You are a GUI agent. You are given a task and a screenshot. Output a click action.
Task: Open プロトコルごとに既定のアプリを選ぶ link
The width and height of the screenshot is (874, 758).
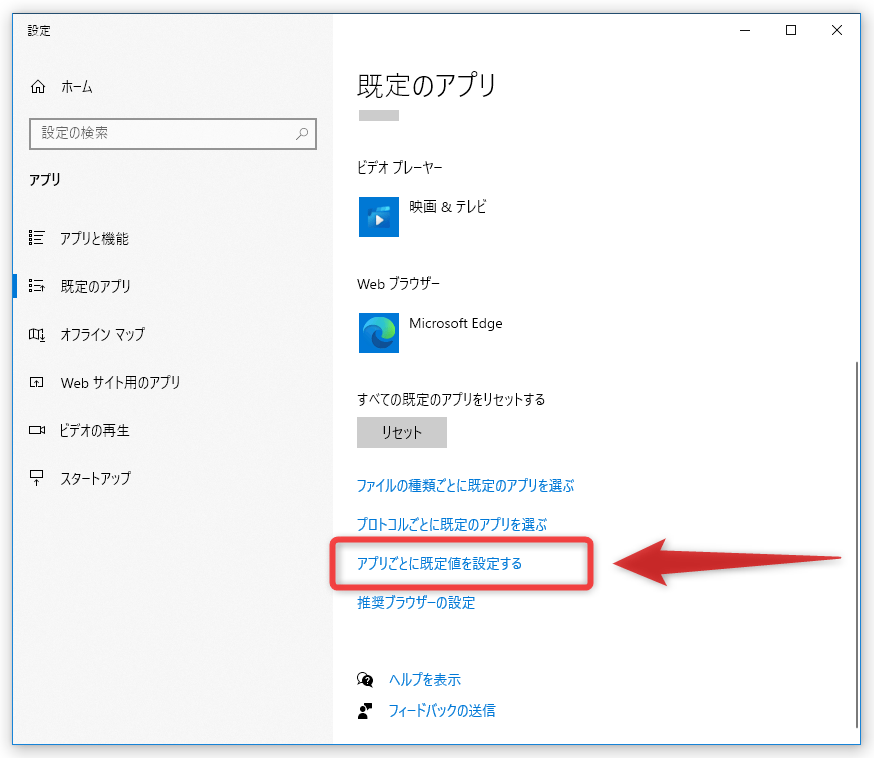[452, 524]
